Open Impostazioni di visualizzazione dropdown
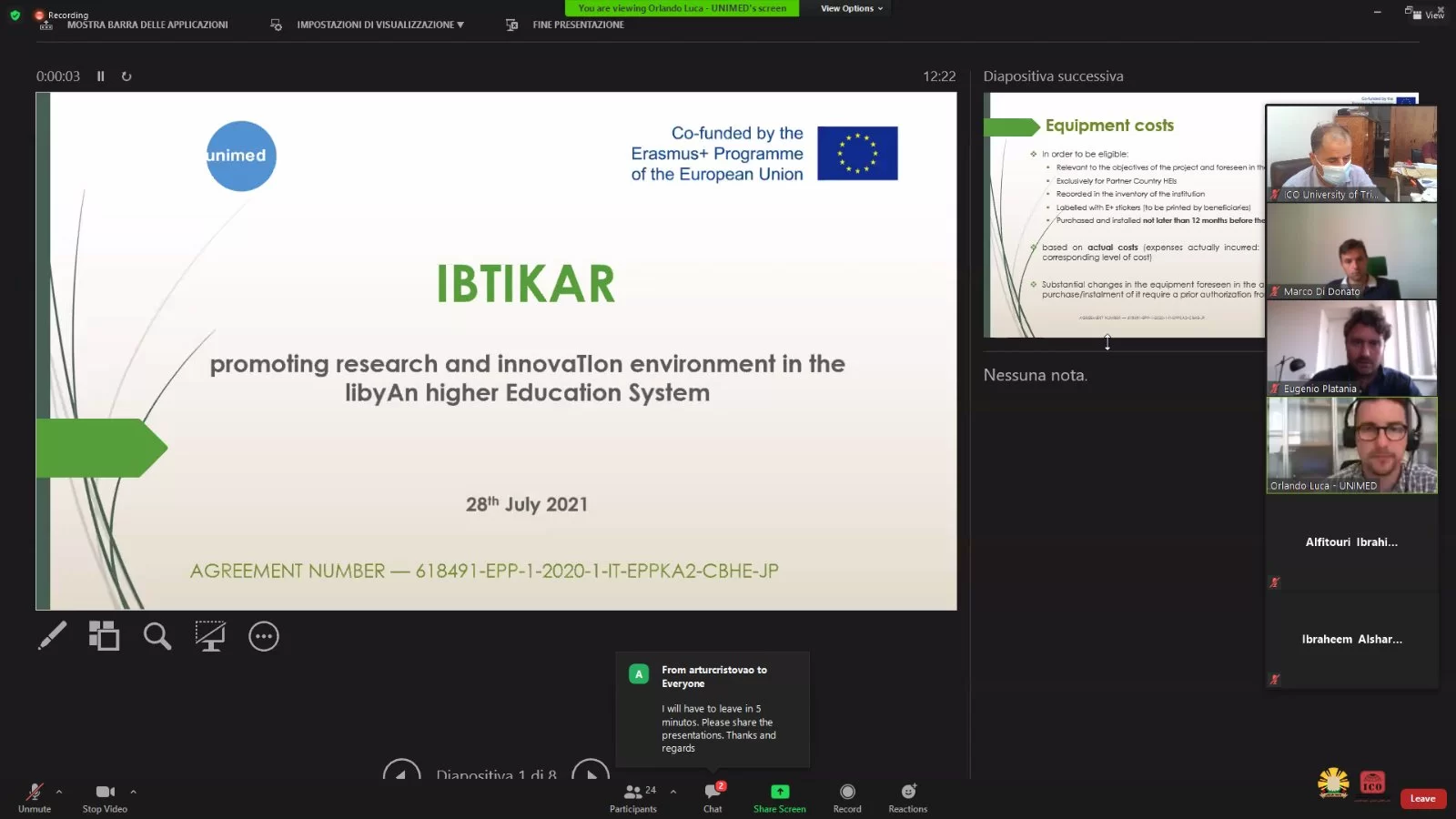Viewport: 1456px width, 819px height. [379, 25]
